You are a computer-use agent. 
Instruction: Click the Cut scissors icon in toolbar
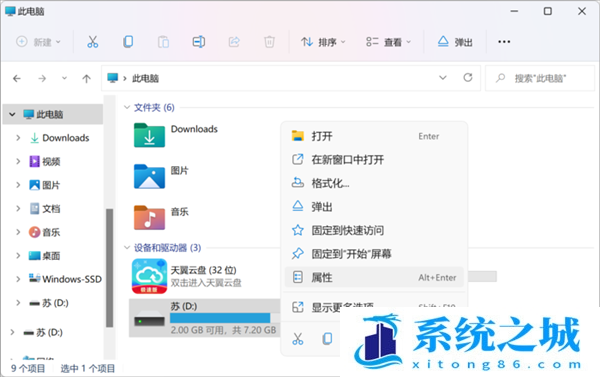(92, 42)
